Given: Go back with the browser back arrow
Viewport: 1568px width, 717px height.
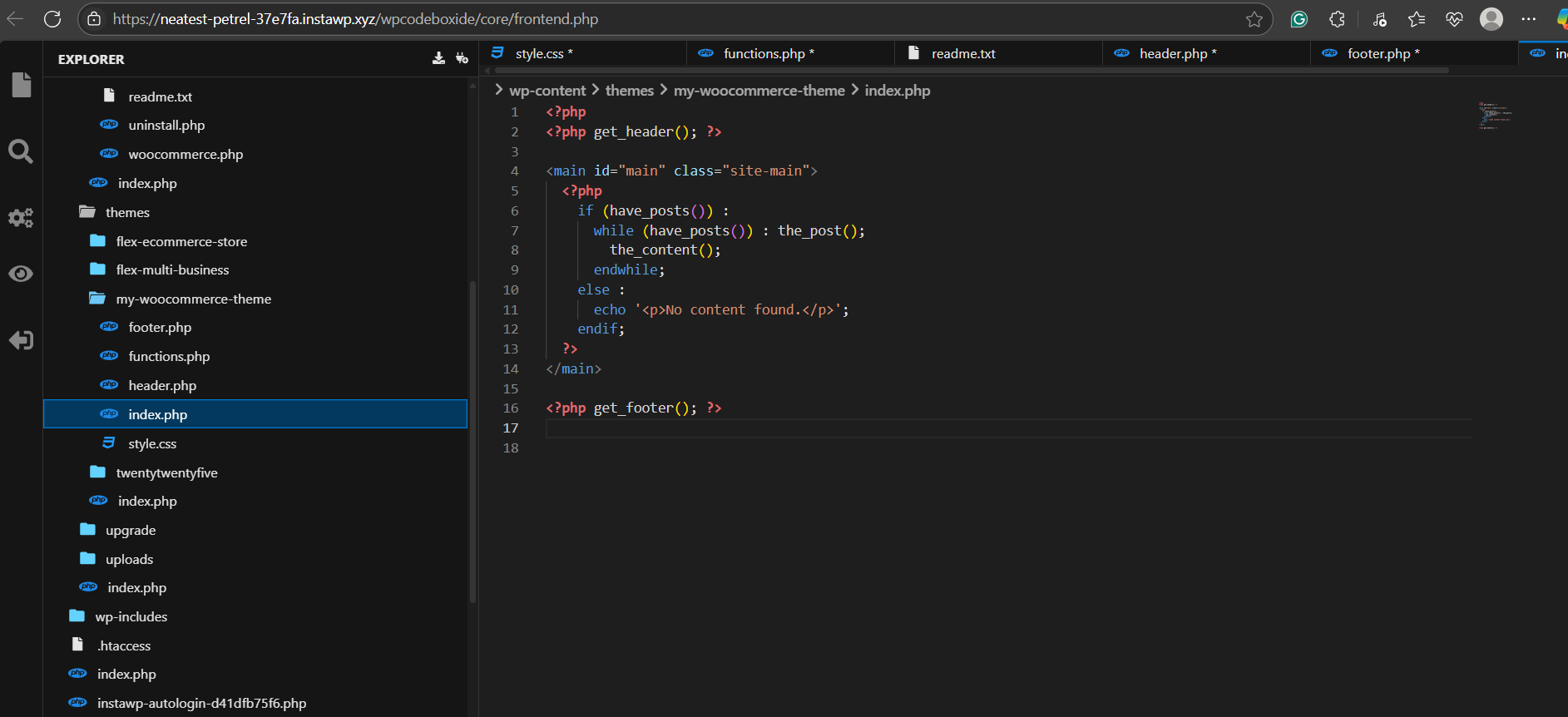Looking at the screenshot, I should (15, 19).
